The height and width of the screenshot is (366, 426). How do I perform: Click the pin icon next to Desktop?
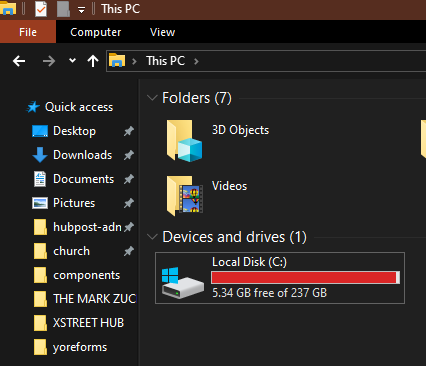(x=129, y=131)
